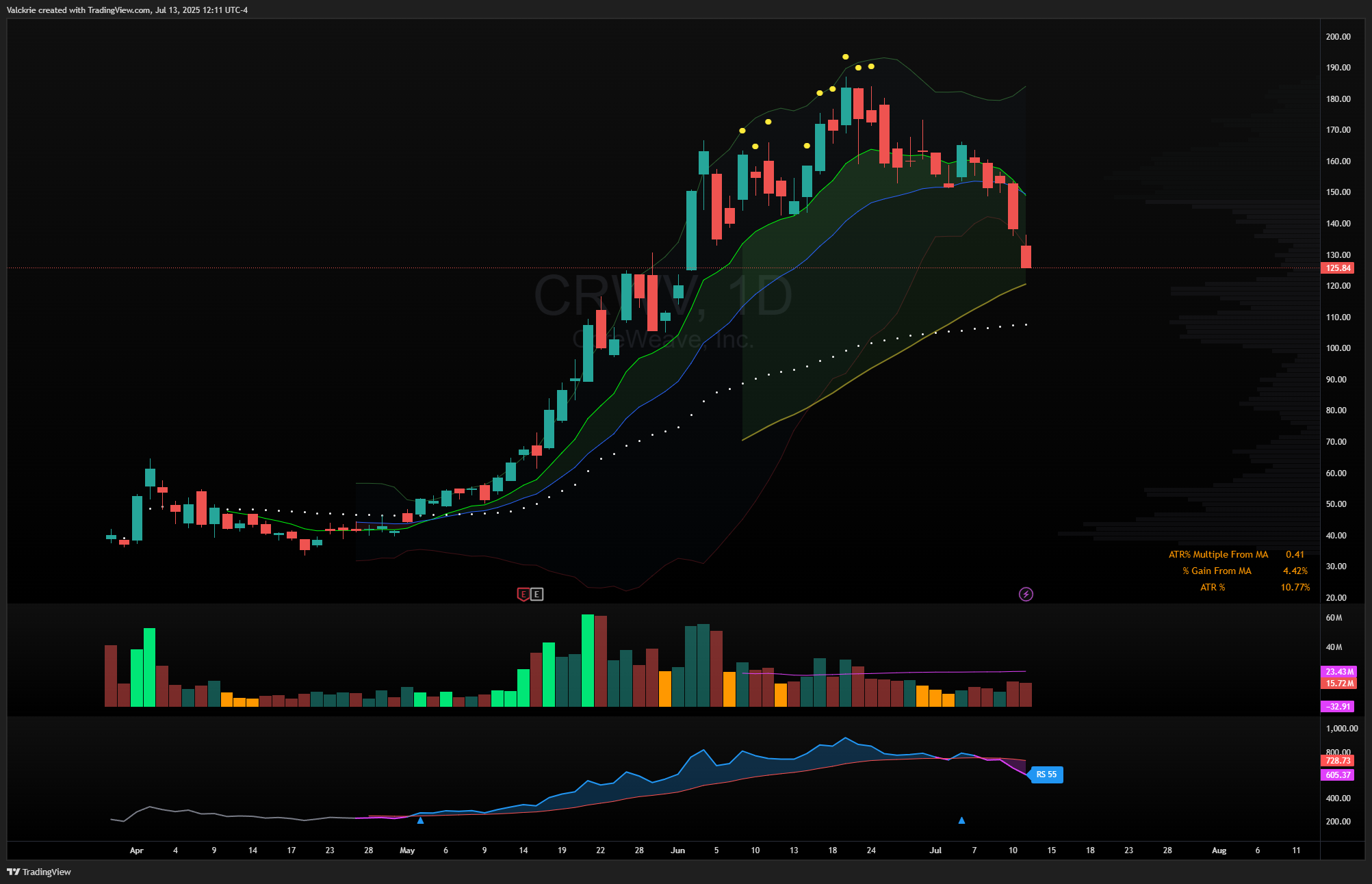Image resolution: width=1372 pixels, height=884 pixels.
Task: Click the RS 55 label tag
Action: [1046, 775]
